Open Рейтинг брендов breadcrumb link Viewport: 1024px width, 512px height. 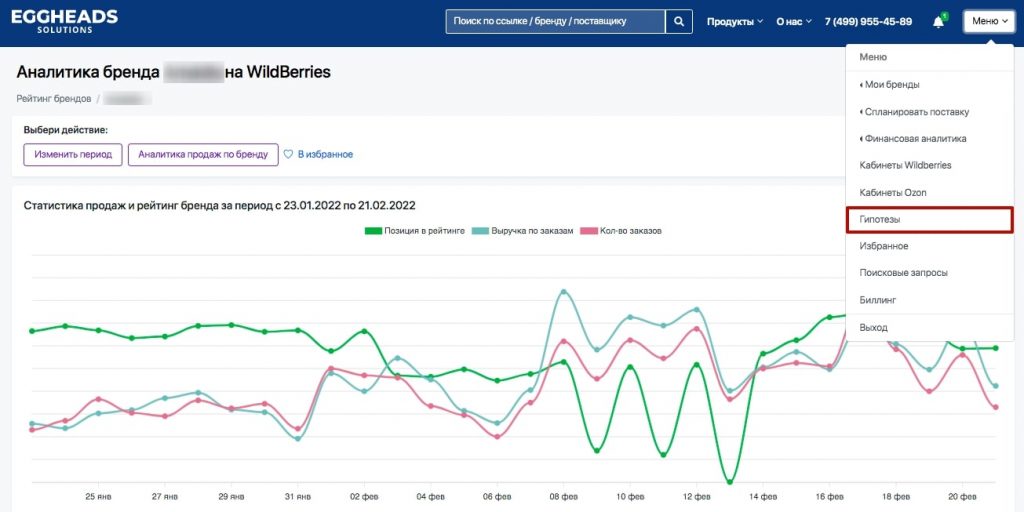54,99
